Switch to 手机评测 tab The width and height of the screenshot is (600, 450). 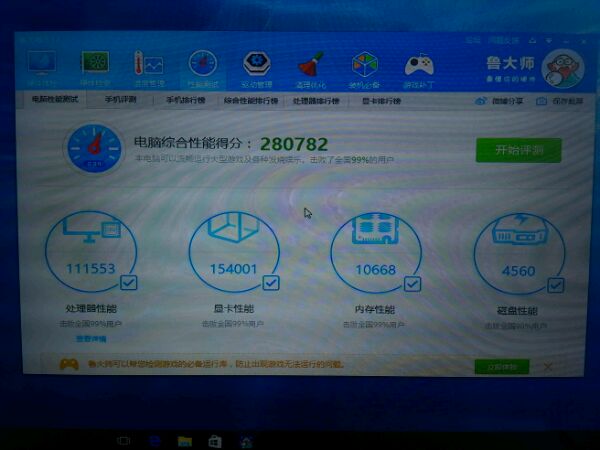tap(121, 99)
